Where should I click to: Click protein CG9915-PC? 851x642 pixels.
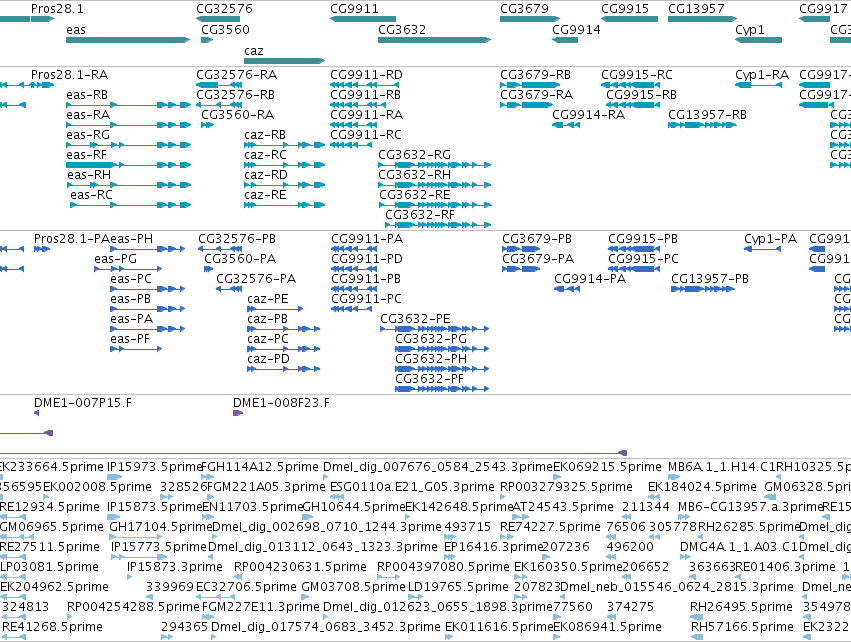click(x=643, y=259)
